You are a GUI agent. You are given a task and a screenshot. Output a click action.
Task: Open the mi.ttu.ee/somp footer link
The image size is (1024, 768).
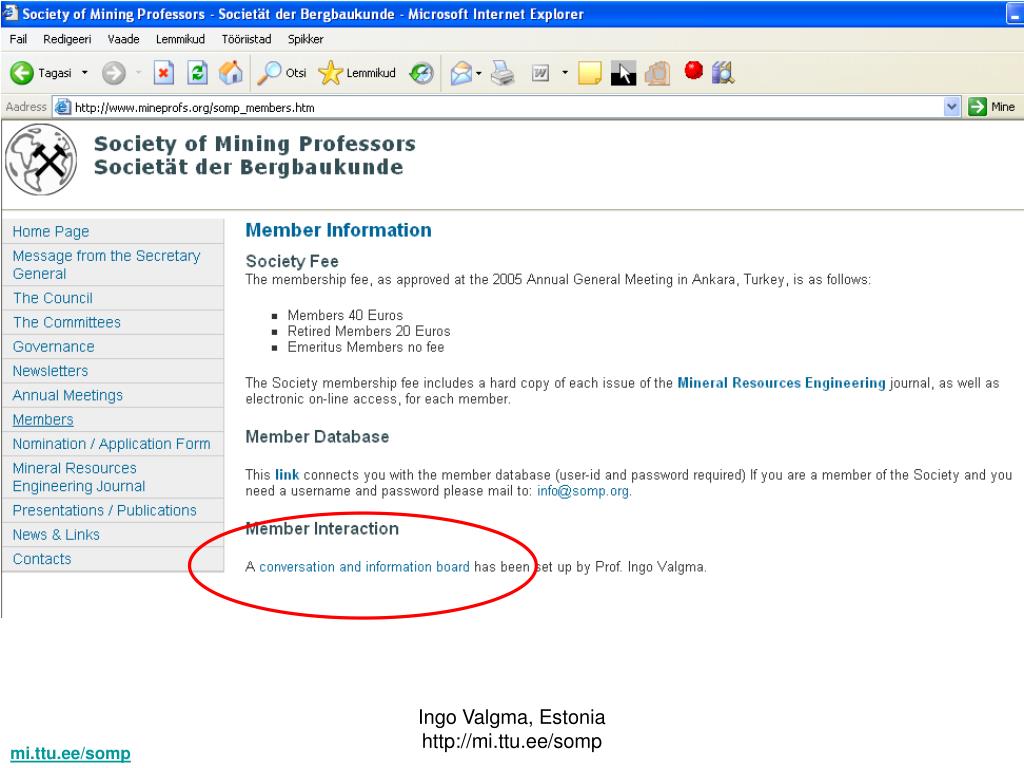pos(71,753)
